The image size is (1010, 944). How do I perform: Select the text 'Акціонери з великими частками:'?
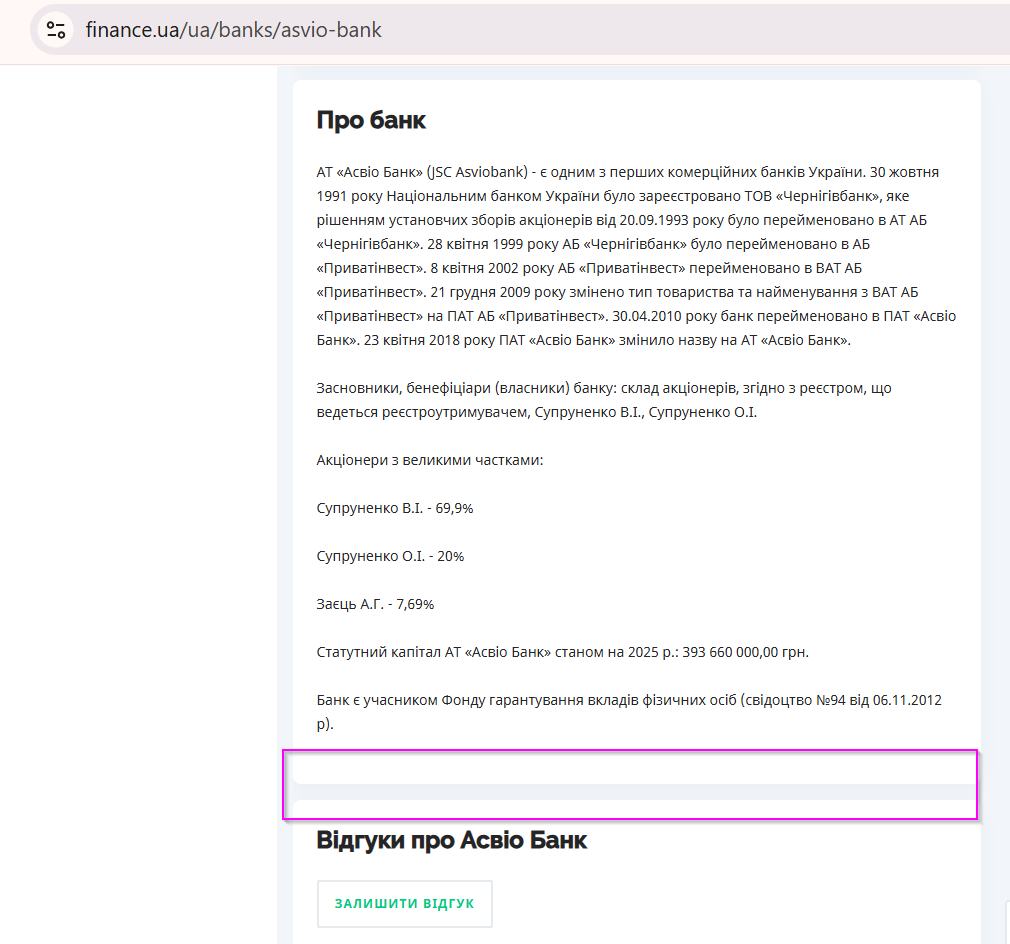click(x=430, y=460)
